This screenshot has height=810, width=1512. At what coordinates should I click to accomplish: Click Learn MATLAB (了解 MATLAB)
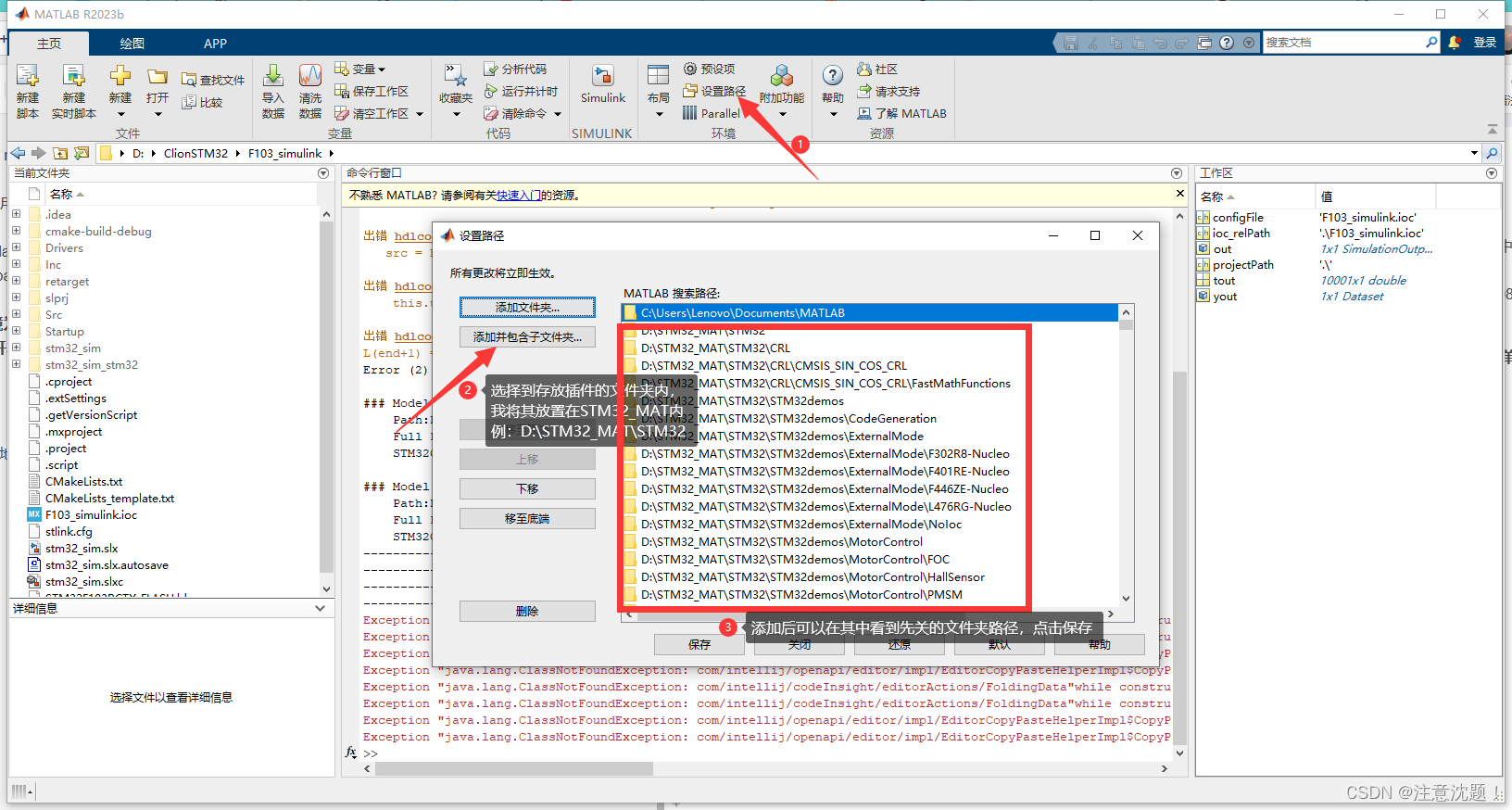coord(901,113)
